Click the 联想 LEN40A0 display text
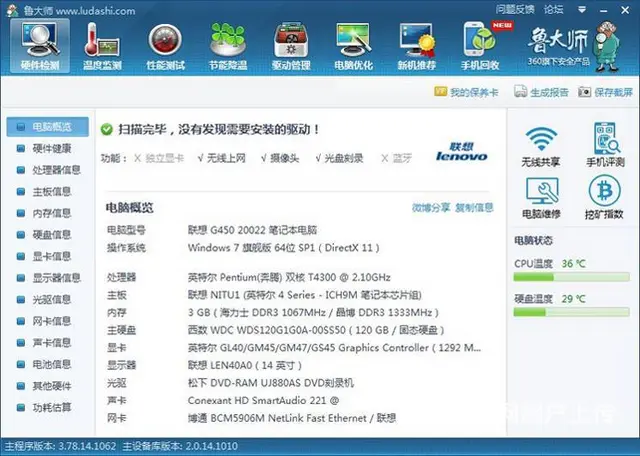Viewport: 640px width, 456px height. pos(244,365)
